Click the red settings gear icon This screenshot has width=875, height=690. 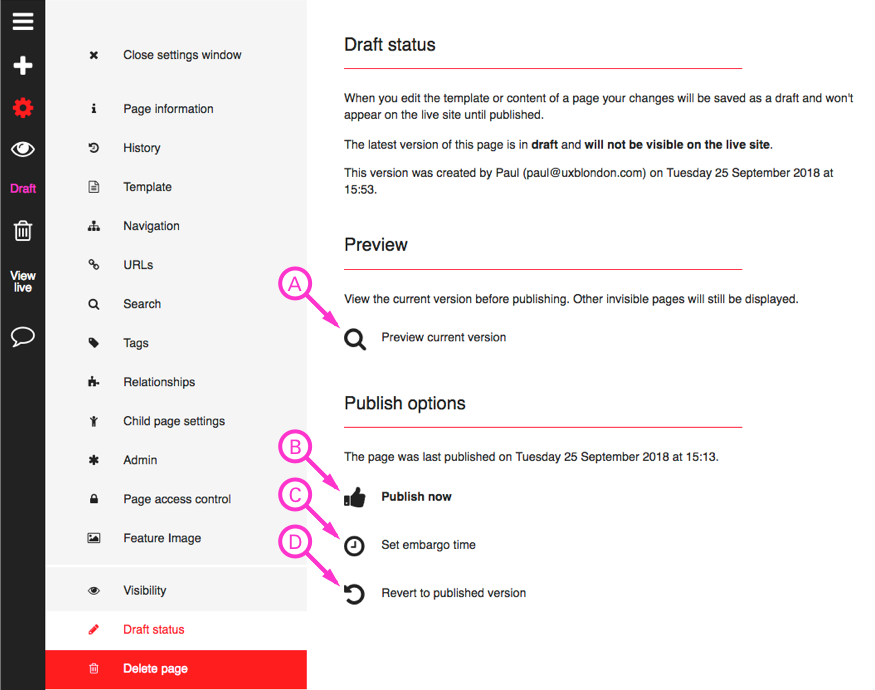(x=22, y=108)
